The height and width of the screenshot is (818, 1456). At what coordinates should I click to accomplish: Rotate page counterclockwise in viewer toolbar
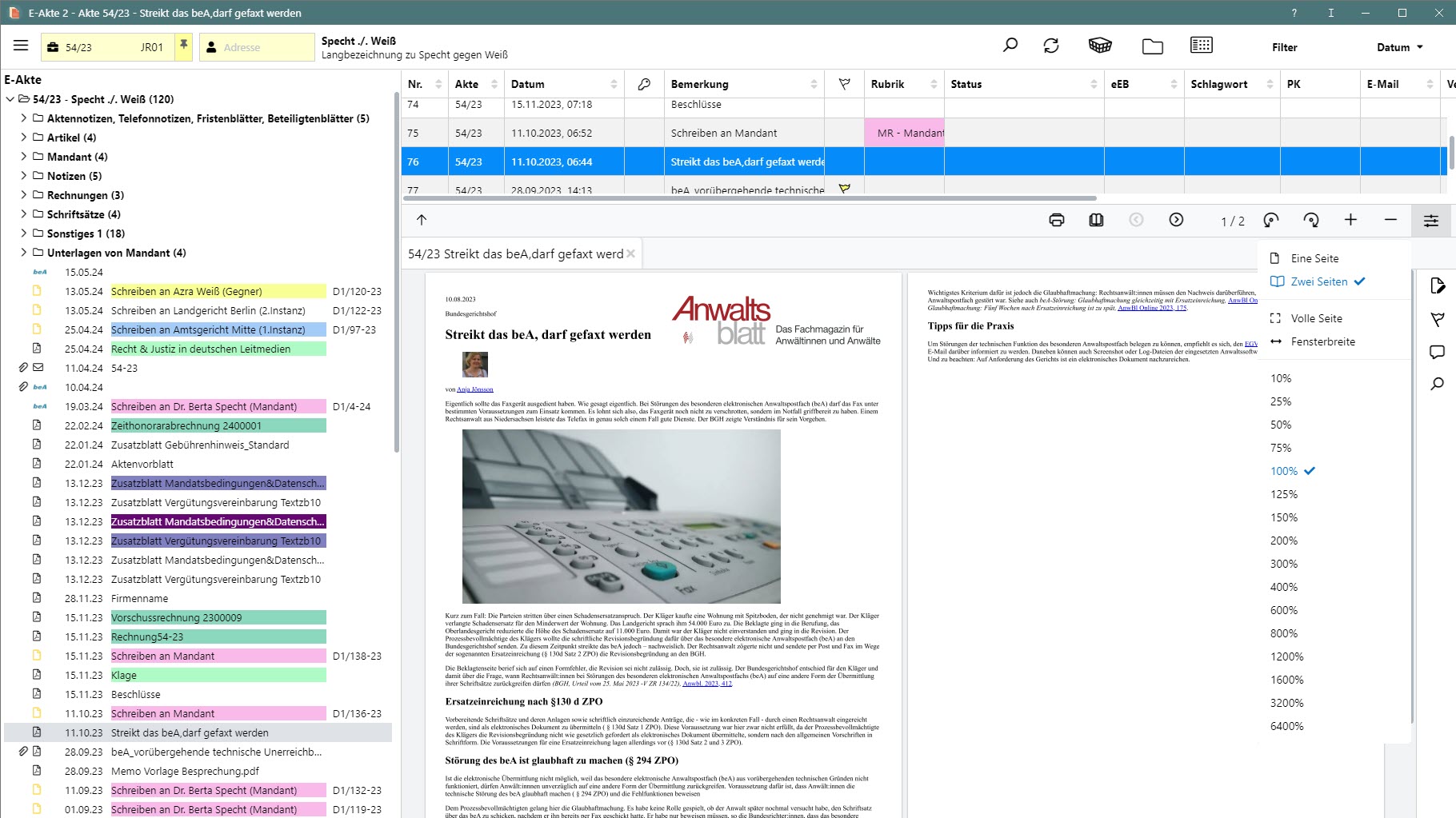[1270, 220]
